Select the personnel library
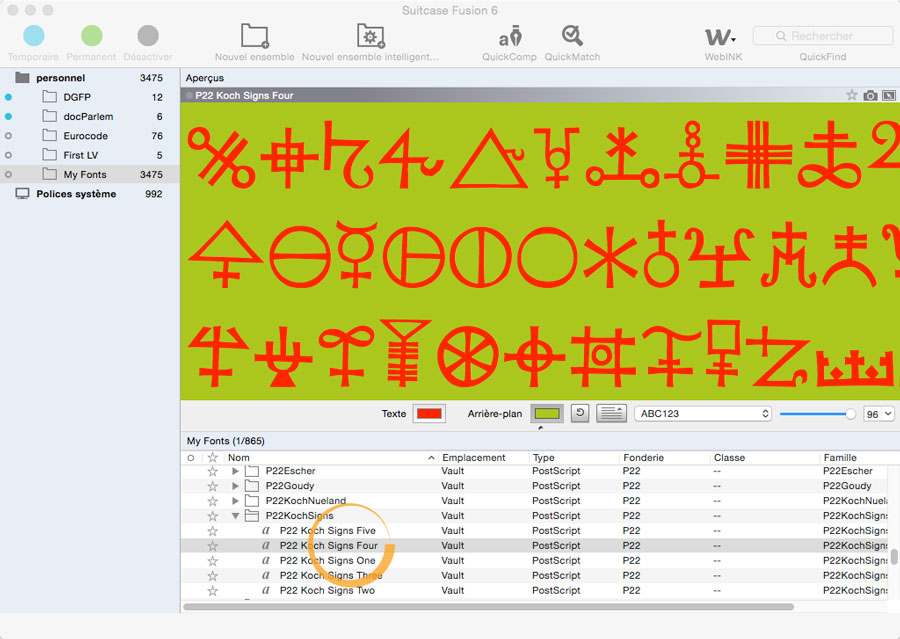The height and width of the screenshot is (639, 900). pyautogui.click(x=90, y=78)
